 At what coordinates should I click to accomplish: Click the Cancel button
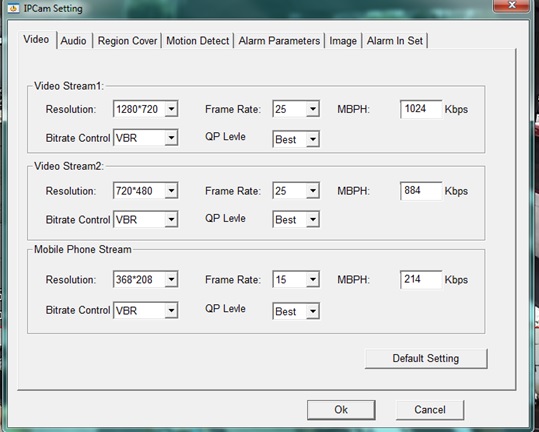430,410
